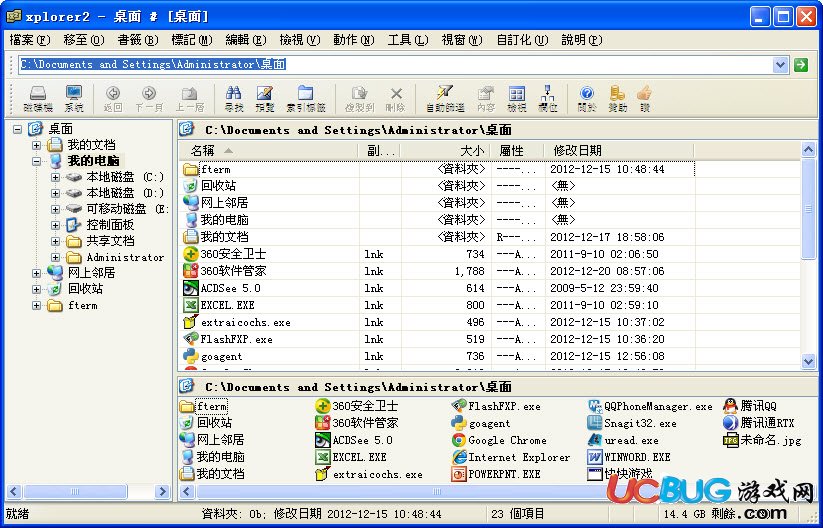Click the donate (贊助) coins icon
The width and height of the screenshot is (823, 528).
pyautogui.click(x=617, y=98)
